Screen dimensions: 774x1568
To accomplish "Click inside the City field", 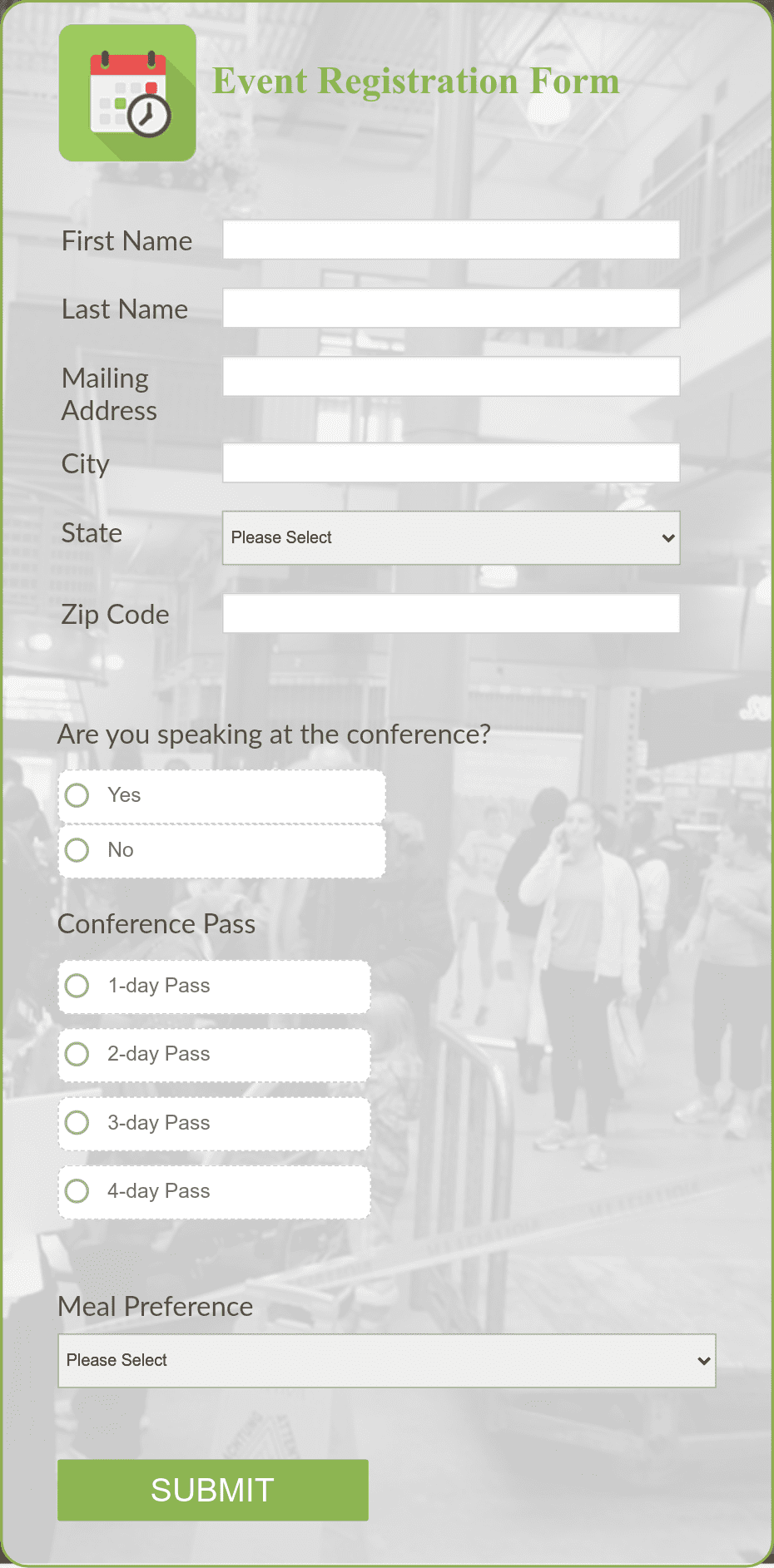I will point(451,463).
